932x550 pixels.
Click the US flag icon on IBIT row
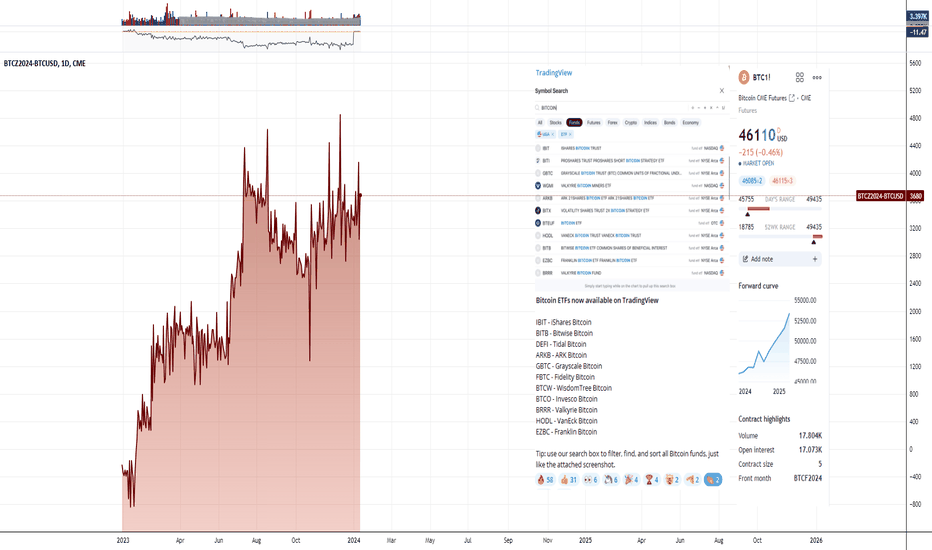(x=722, y=148)
